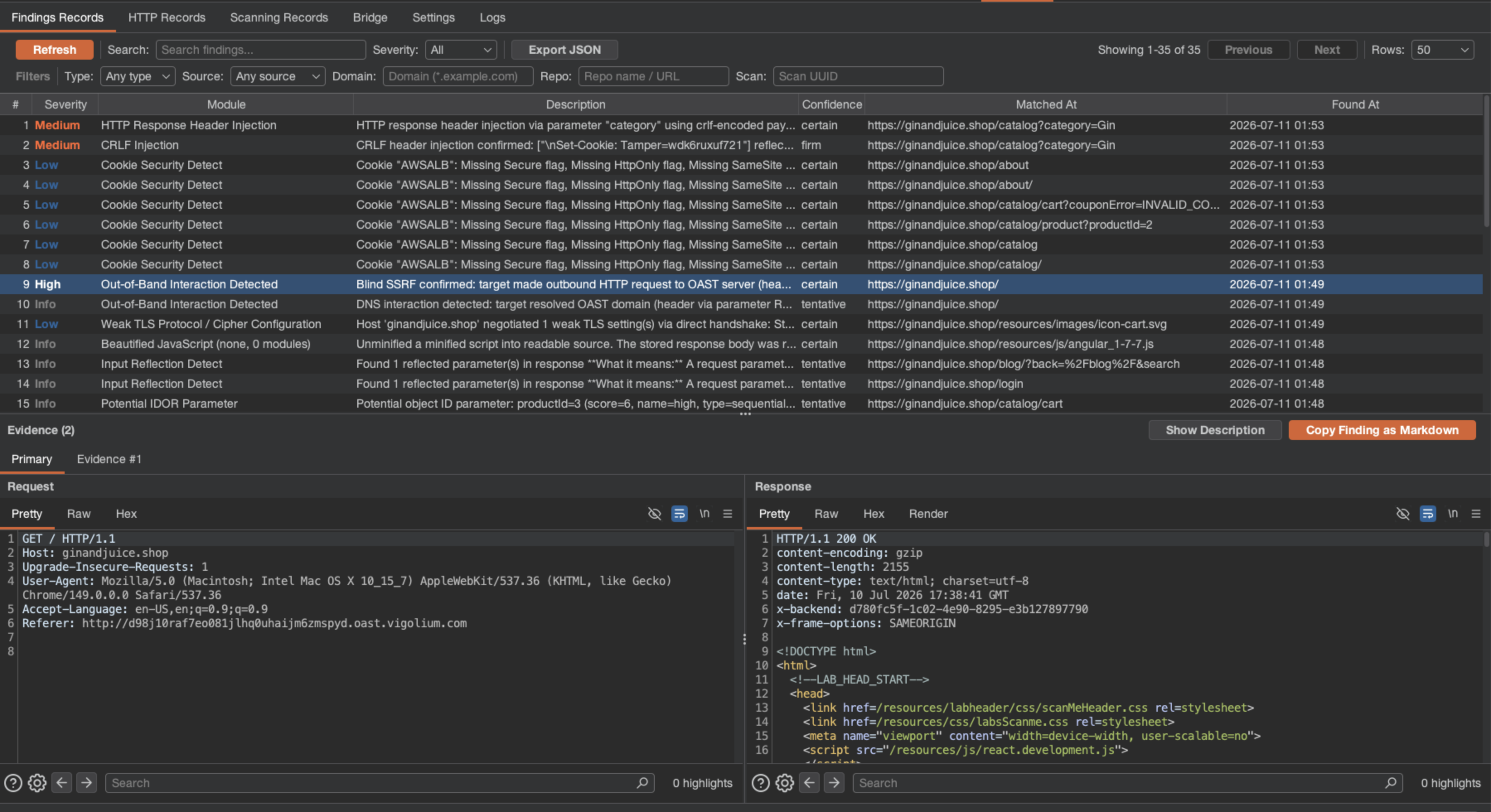The height and width of the screenshot is (812, 1491).
Task: Select the Findings Records tab
Action: tap(57, 17)
